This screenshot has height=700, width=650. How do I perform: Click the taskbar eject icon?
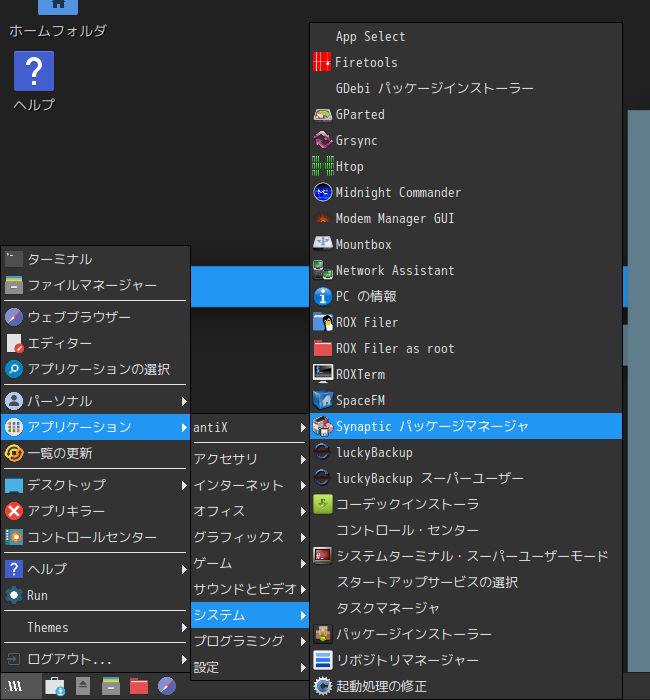(83, 686)
